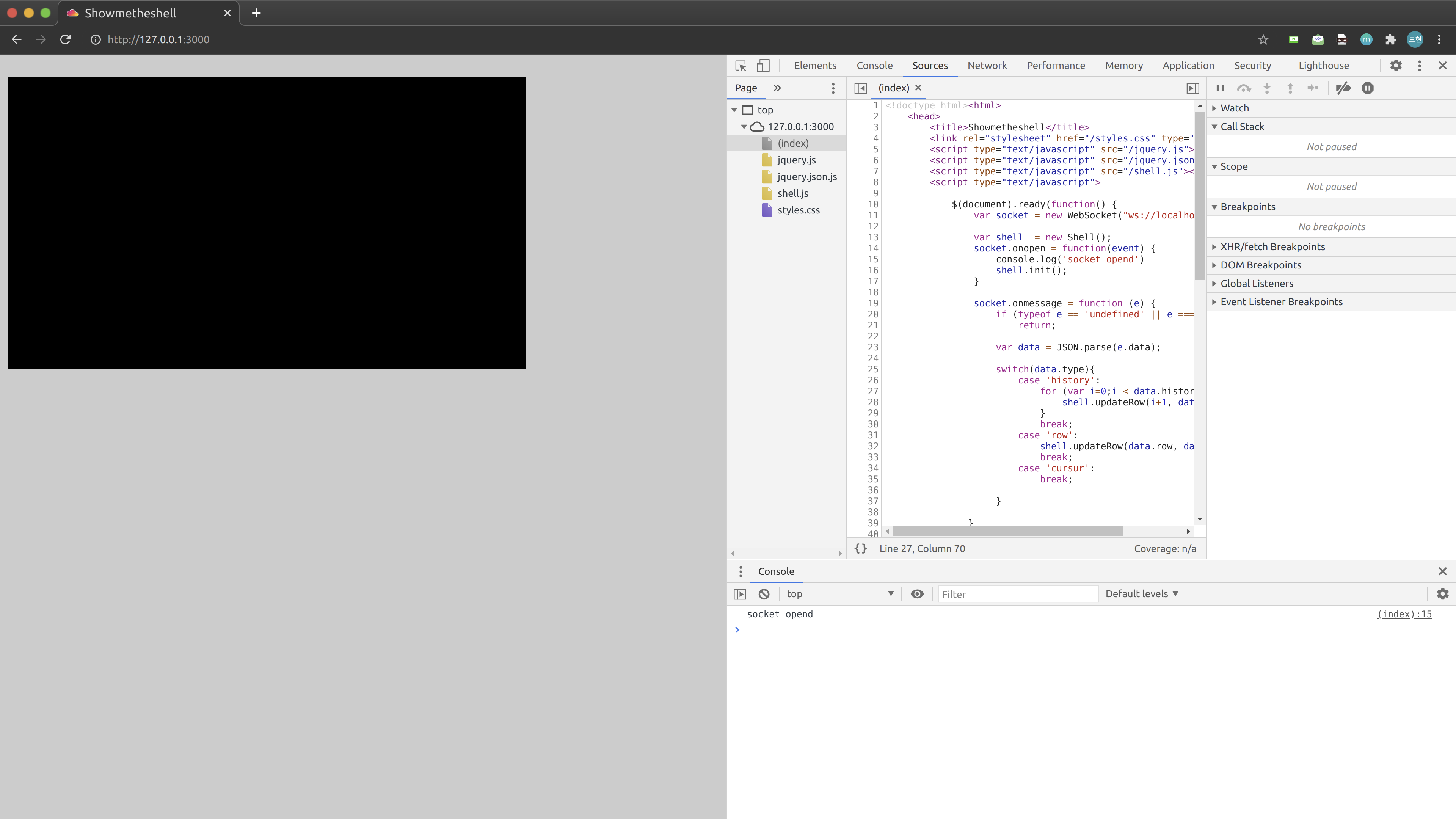1456x819 pixels.
Task: Click the console Filter input field
Action: click(1017, 594)
